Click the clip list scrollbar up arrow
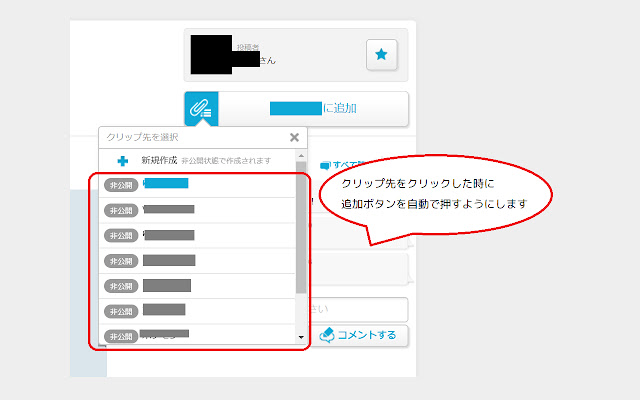Viewport: 640px width, 400px height. 301,156
